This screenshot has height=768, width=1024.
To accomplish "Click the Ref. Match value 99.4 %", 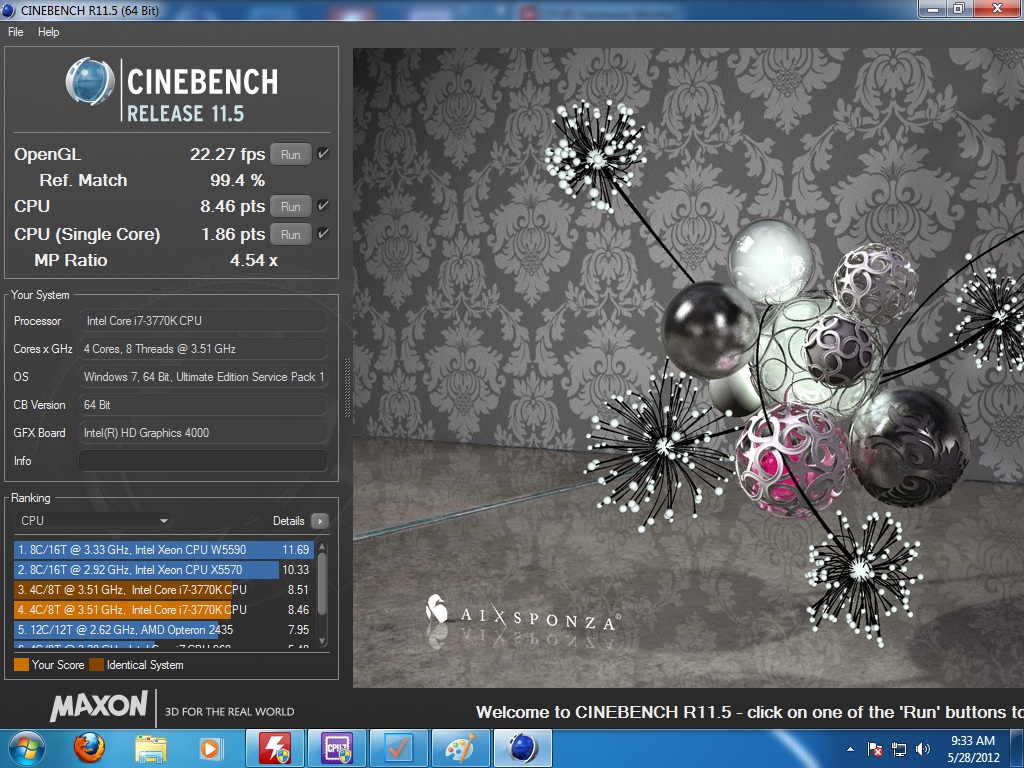I will point(237,180).
